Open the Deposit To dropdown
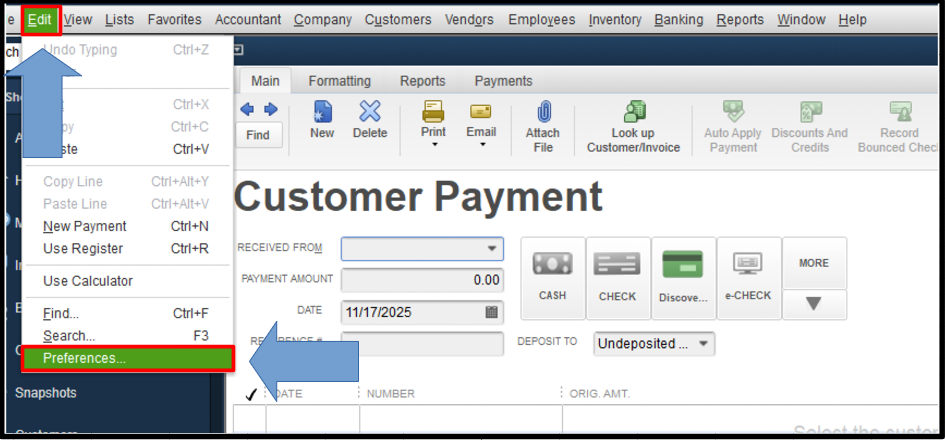945x440 pixels. [x=654, y=344]
